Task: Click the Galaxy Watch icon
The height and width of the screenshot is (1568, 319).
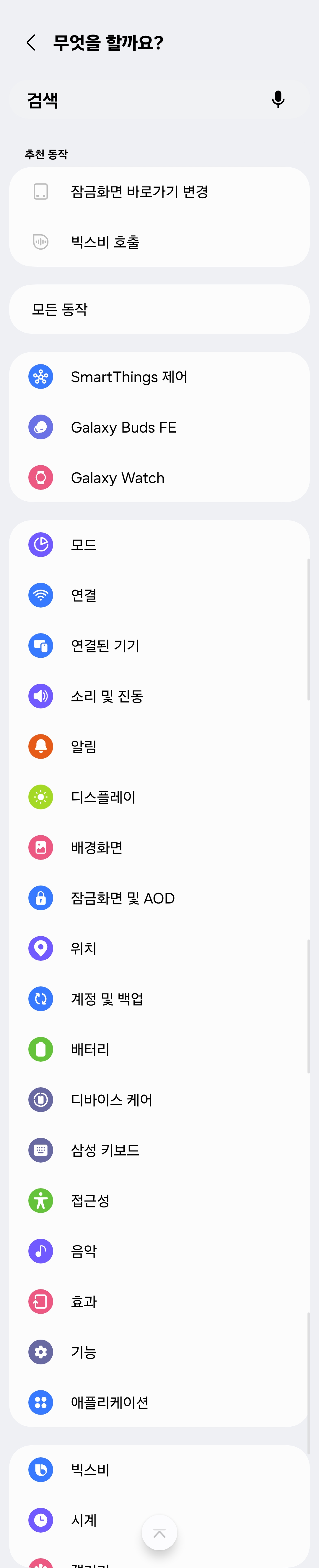Action: tap(41, 478)
